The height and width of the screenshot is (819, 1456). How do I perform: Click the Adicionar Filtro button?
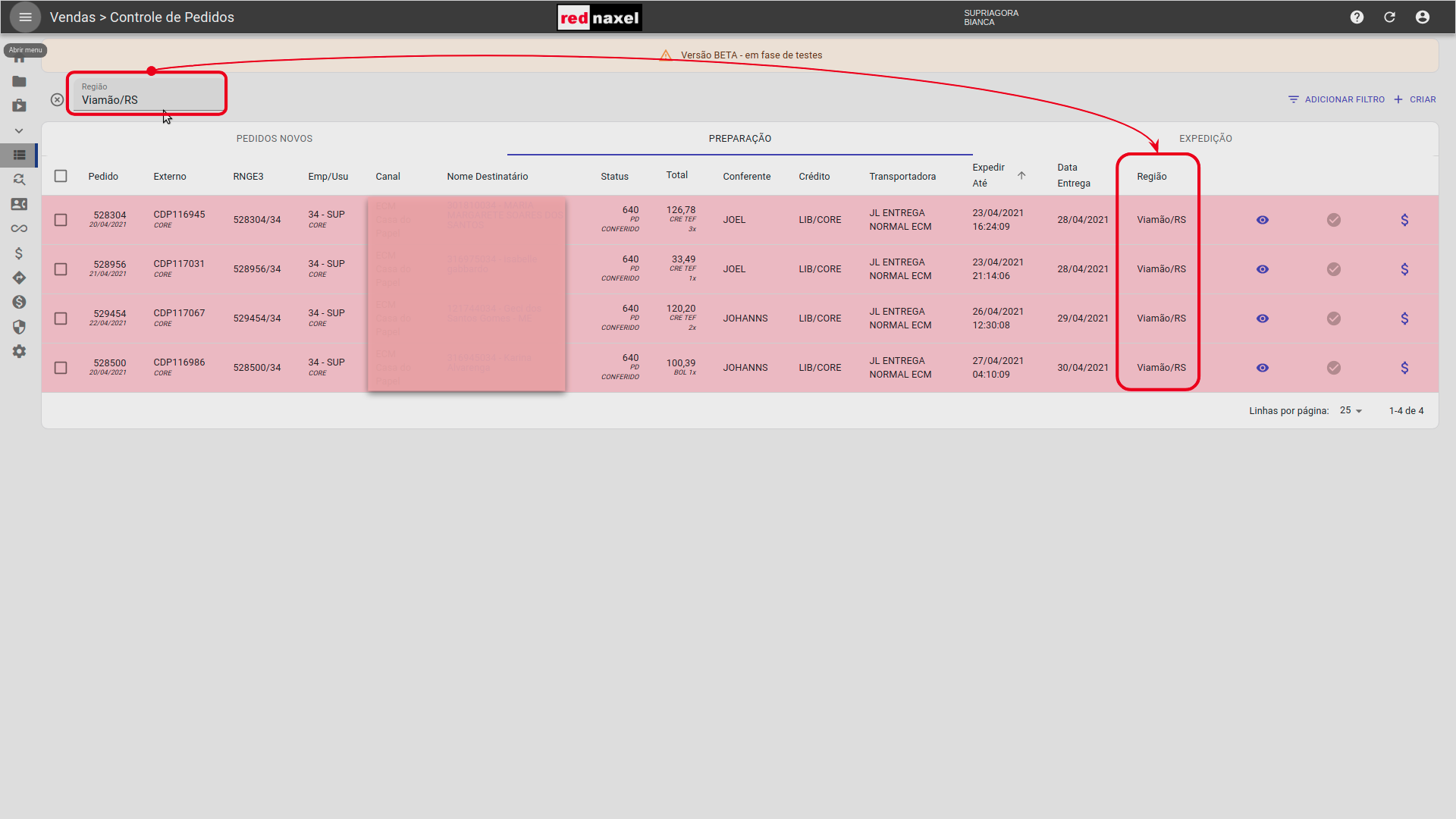tap(1335, 99)
